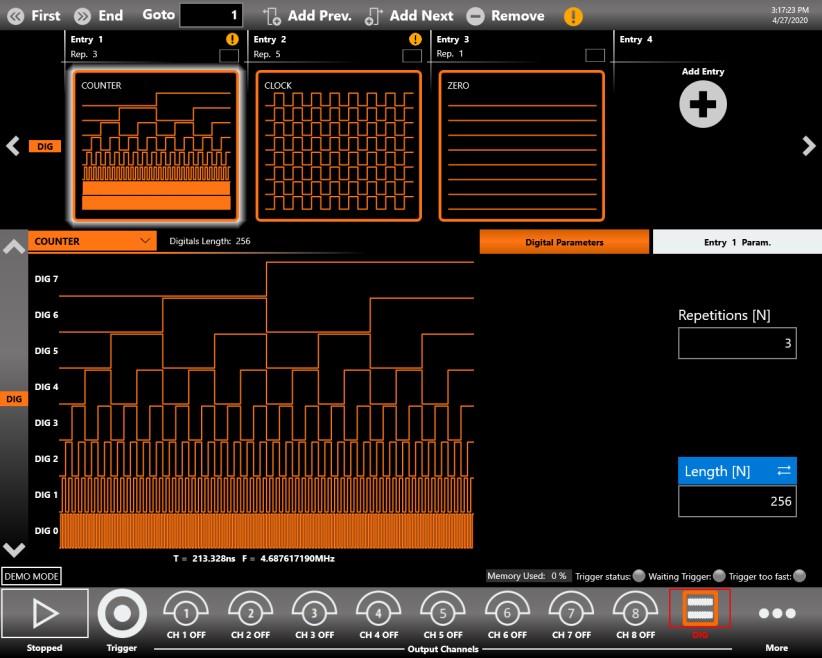Navigate to next entries with right arrow
This screenshot has width=822, height=658.
tap(809, 146)
